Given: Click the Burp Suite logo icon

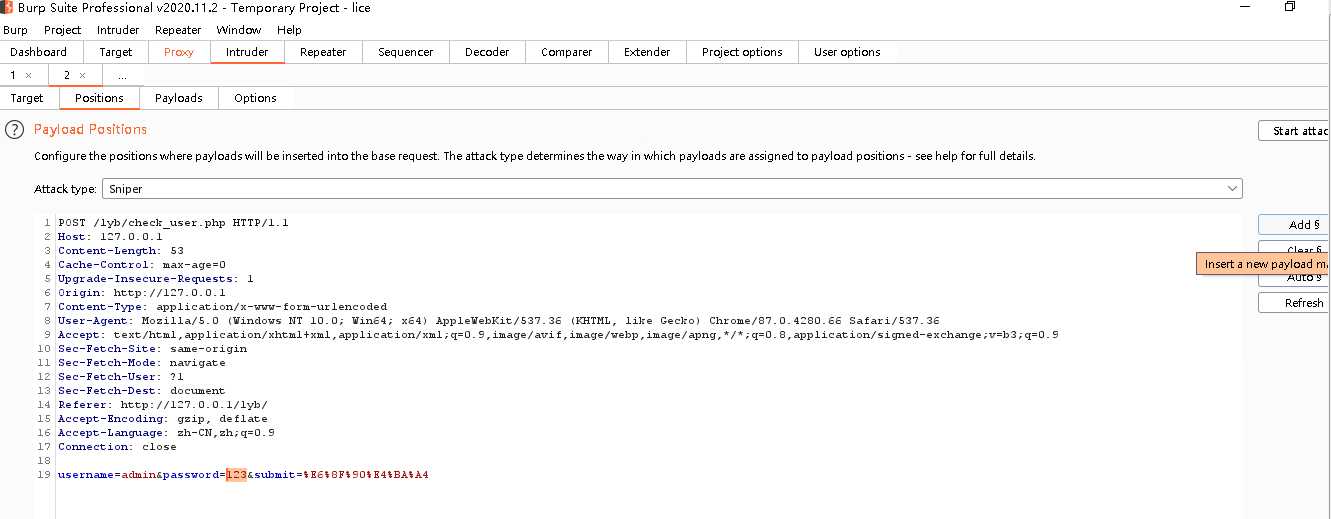Looking at the screenshot, I should 7,7.
